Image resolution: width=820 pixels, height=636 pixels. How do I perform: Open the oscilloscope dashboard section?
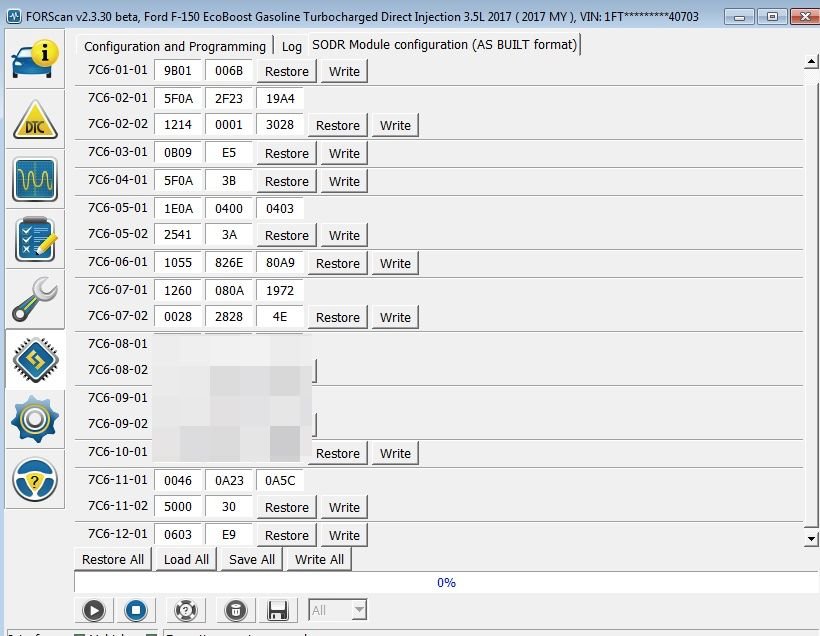coord(35,179)
